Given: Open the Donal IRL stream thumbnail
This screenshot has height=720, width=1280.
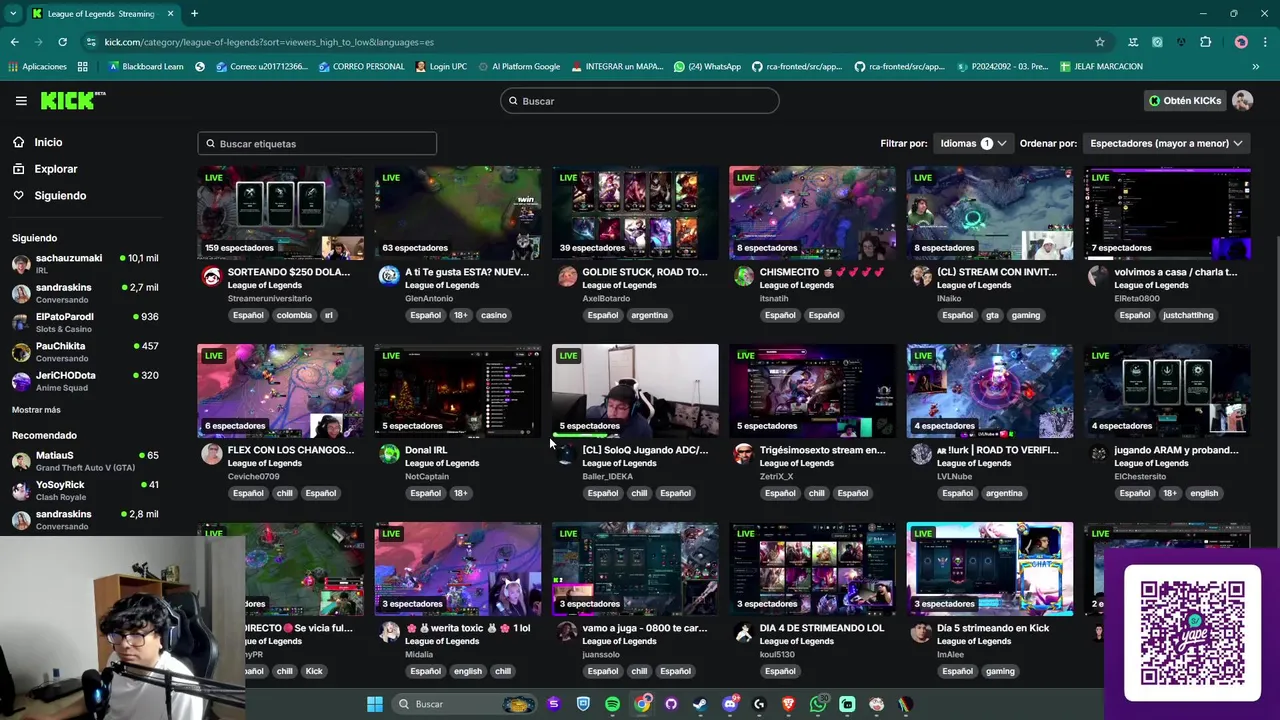Looking at the screenshot, I should click(458, 391).
